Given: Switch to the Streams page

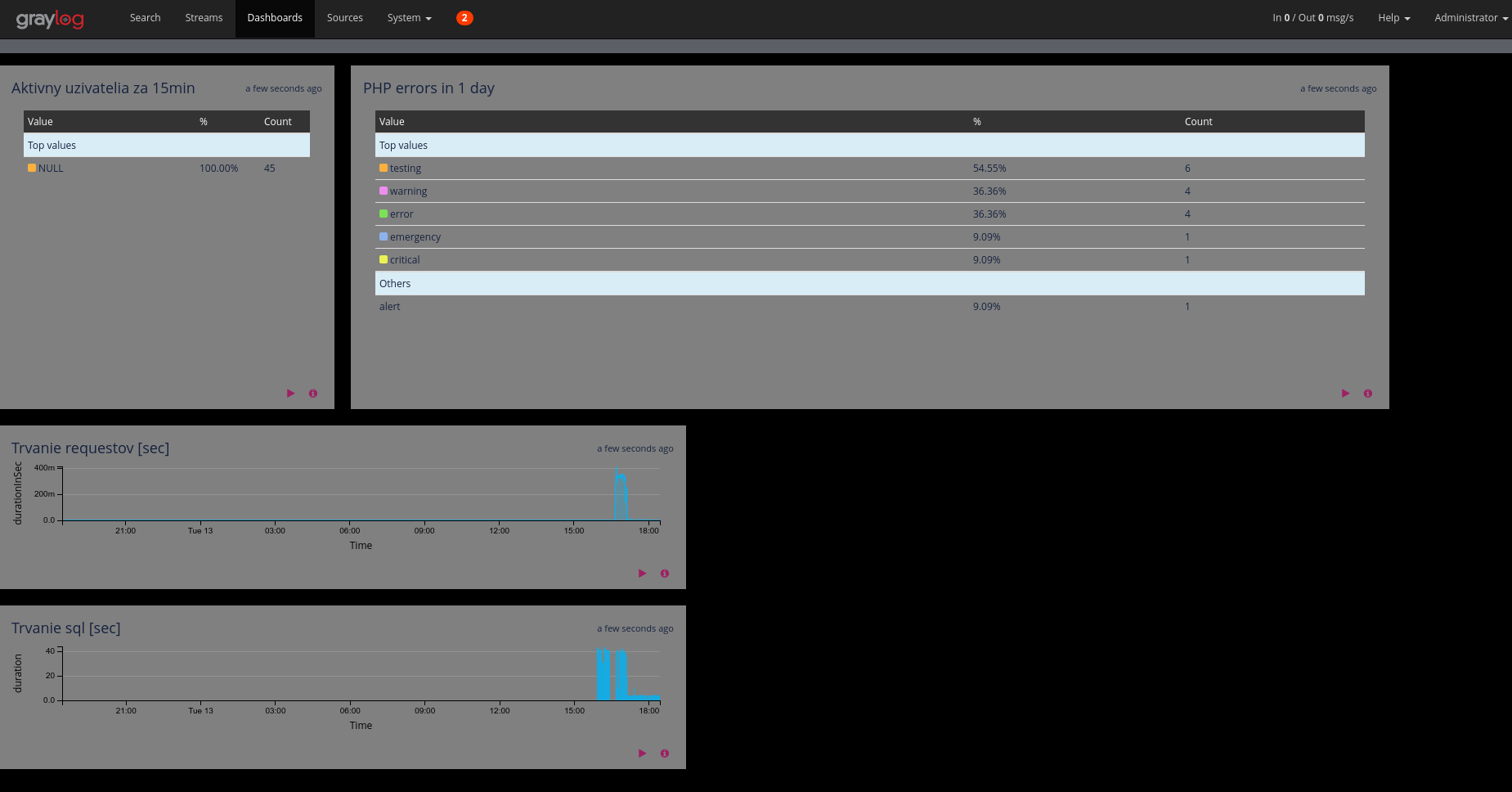Looking at the screenshot, I should (x=203, y=17).
